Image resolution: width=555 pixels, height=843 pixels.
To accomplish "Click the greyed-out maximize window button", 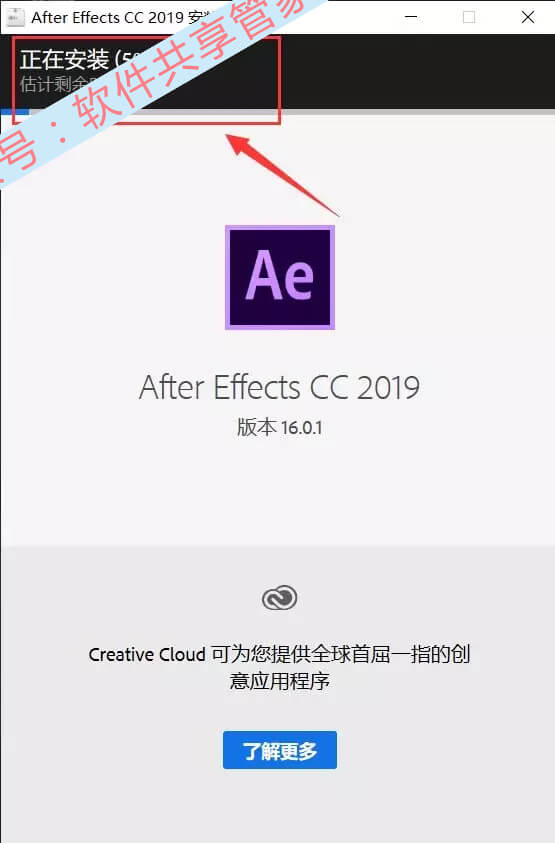I will coord(469,17).
